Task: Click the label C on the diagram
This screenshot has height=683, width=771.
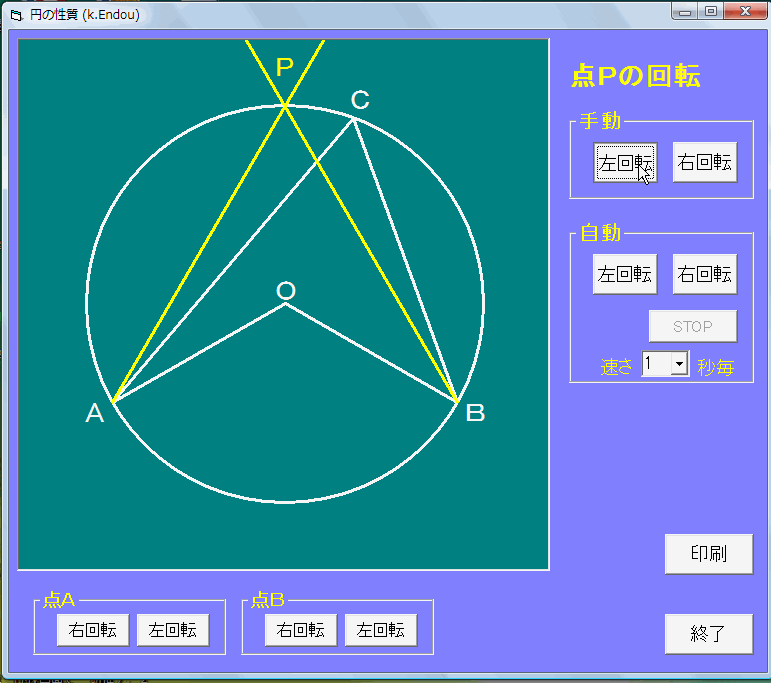Action: tap(360, 100)
